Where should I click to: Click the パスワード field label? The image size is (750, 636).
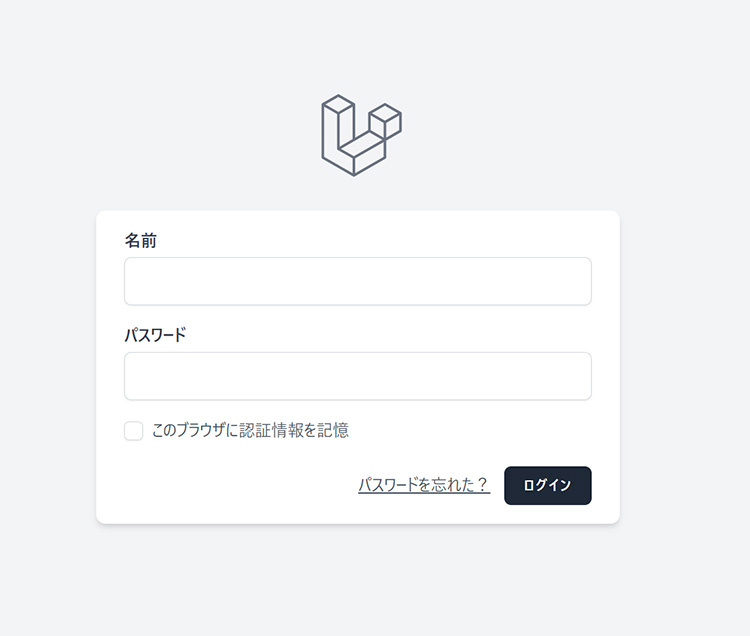(x=155, y=335)
